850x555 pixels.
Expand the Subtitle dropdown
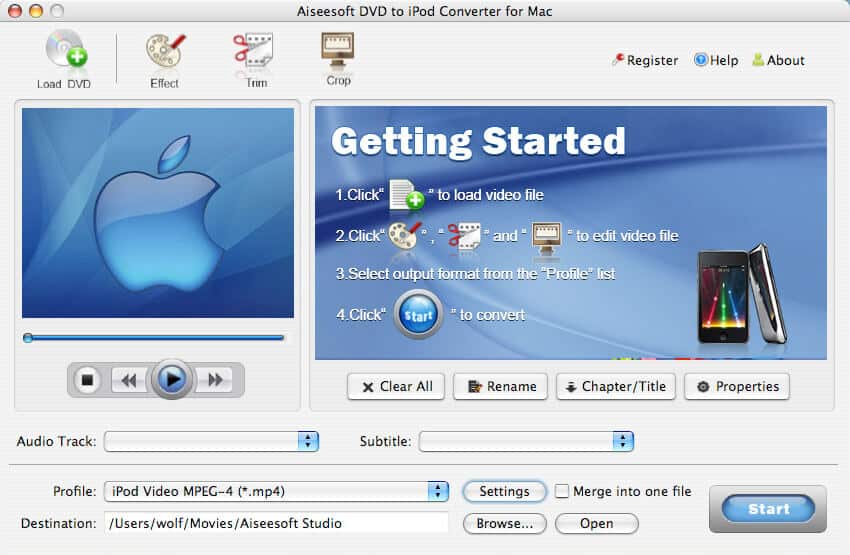(x=526, y=441)
